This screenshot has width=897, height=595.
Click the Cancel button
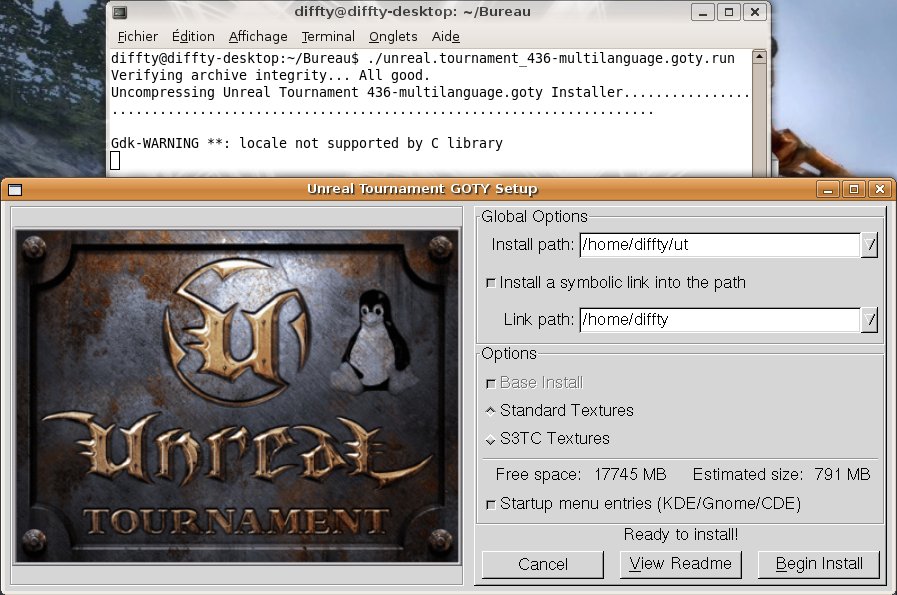[543, 565]
